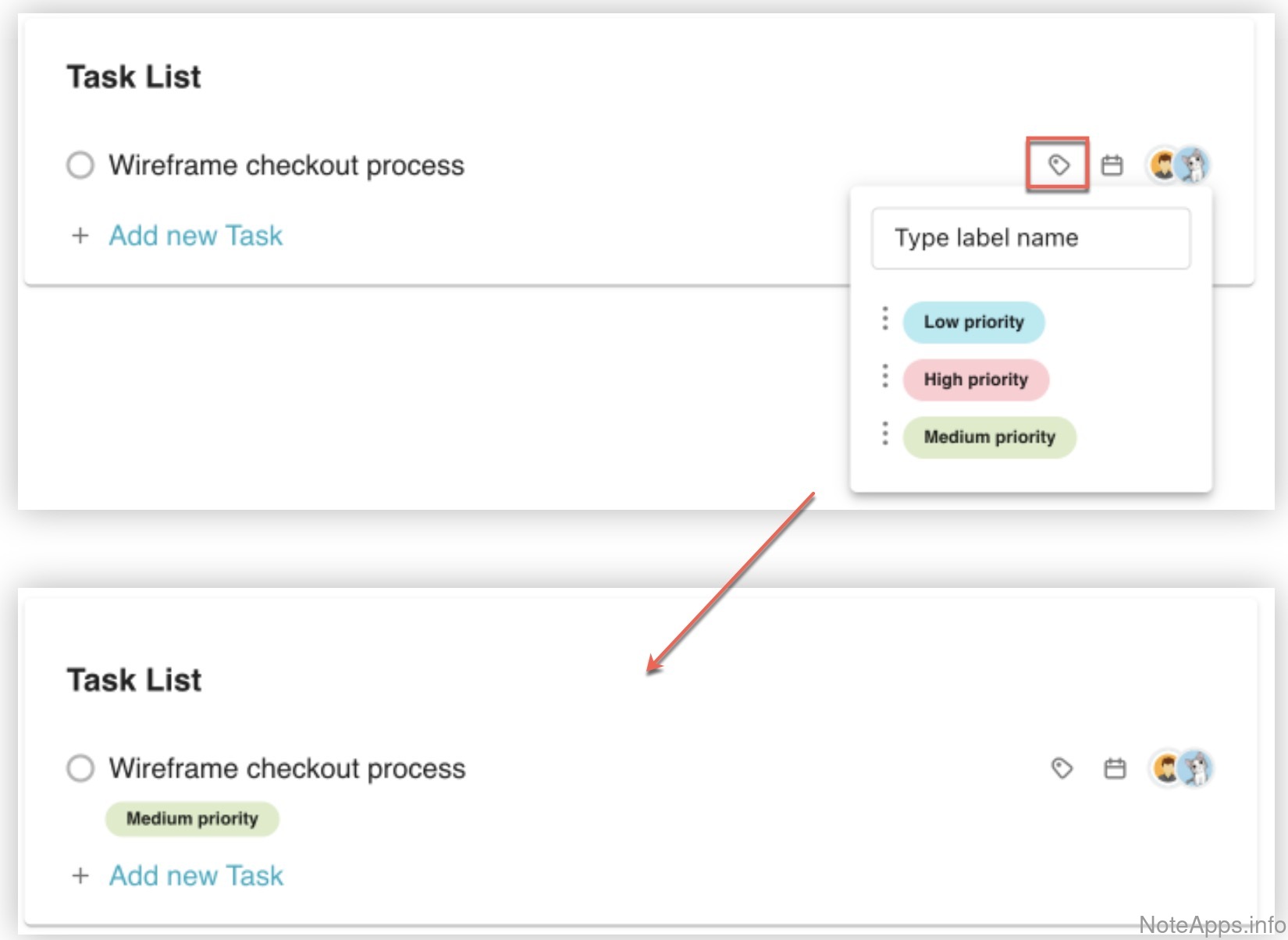Click the label tag icon in the bottom task
Screen dimensions: 1288x940
coord(1062,768)
